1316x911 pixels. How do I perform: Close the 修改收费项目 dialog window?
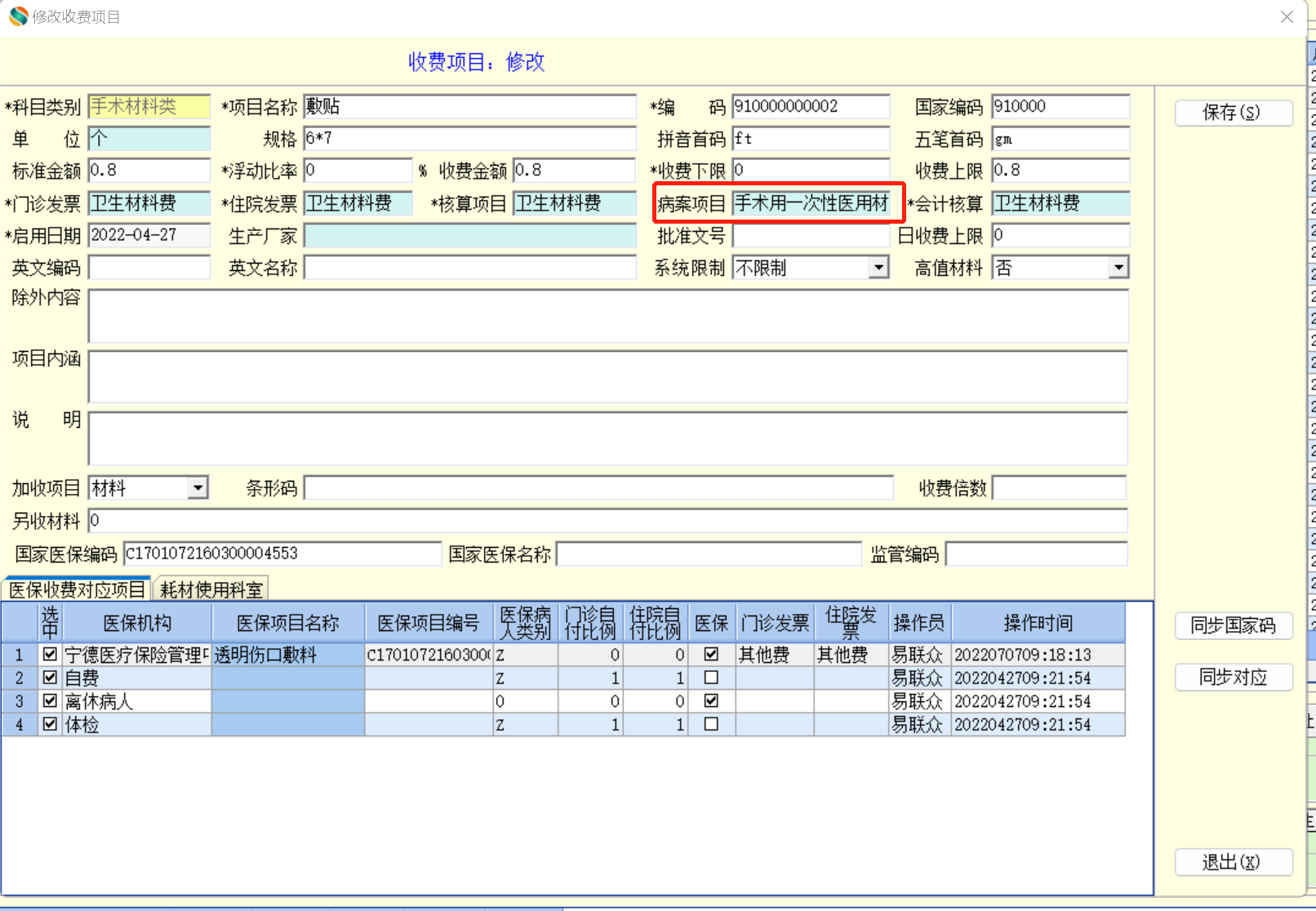tap(1287, 16)
